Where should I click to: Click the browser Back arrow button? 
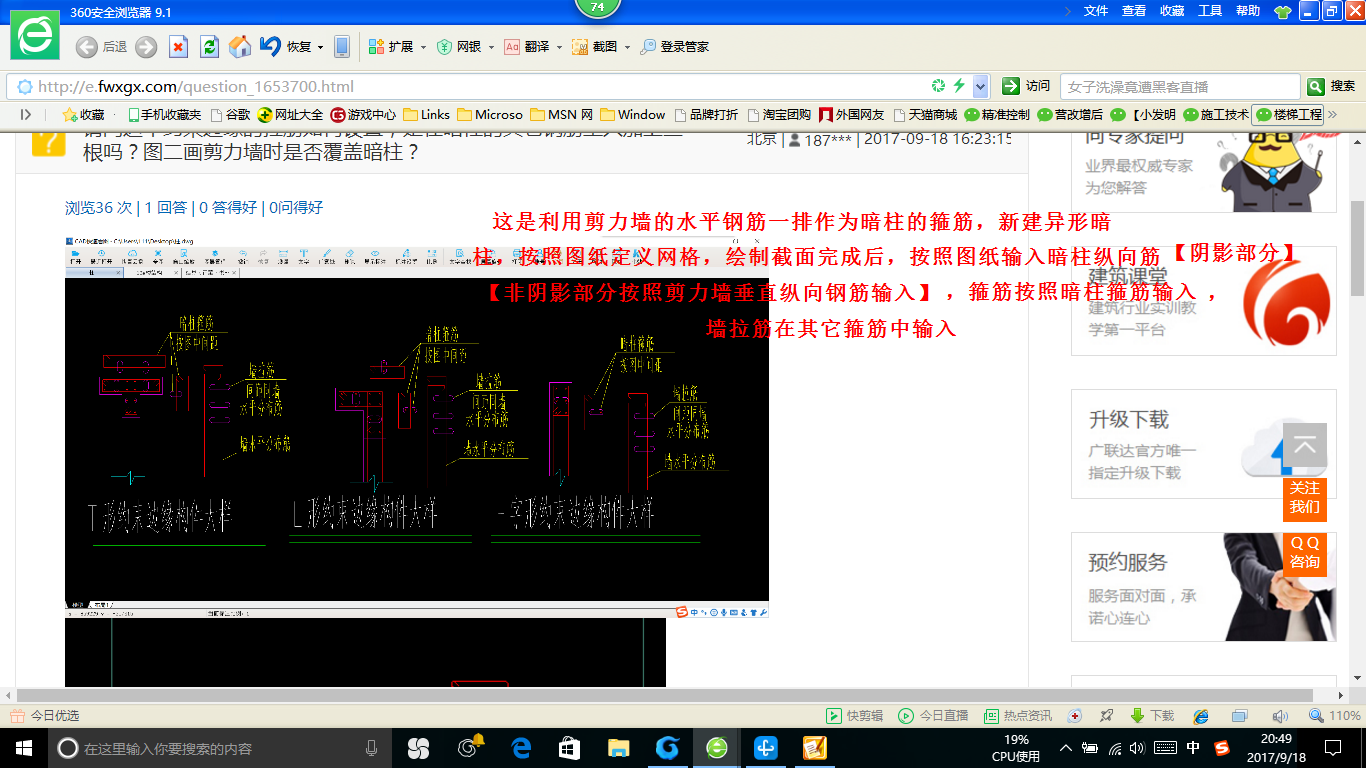(87, 46)
